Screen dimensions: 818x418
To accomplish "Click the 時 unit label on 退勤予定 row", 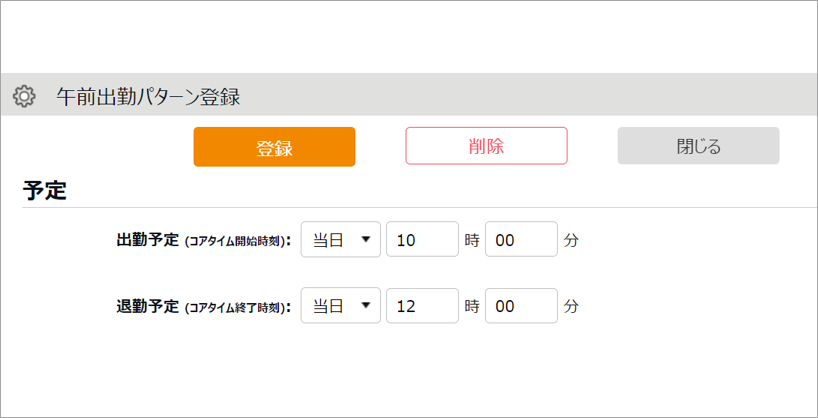I will [472, 307].
